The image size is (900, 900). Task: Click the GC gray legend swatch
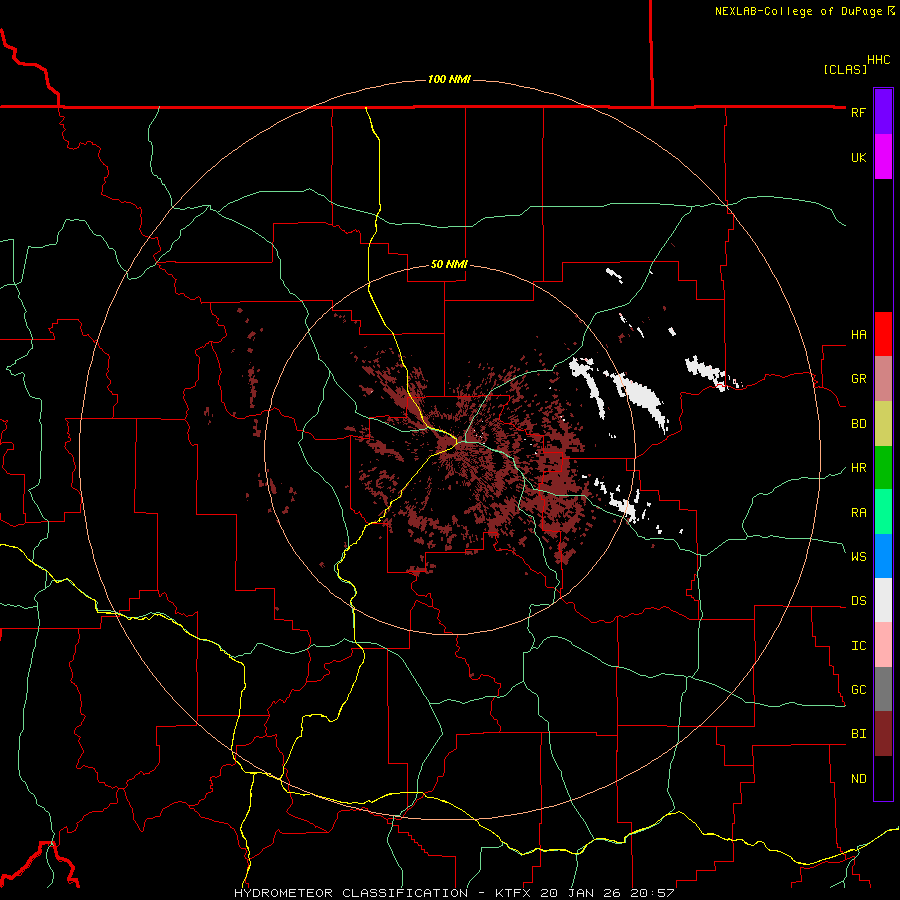pyautogui.click(x=883, y=689)
